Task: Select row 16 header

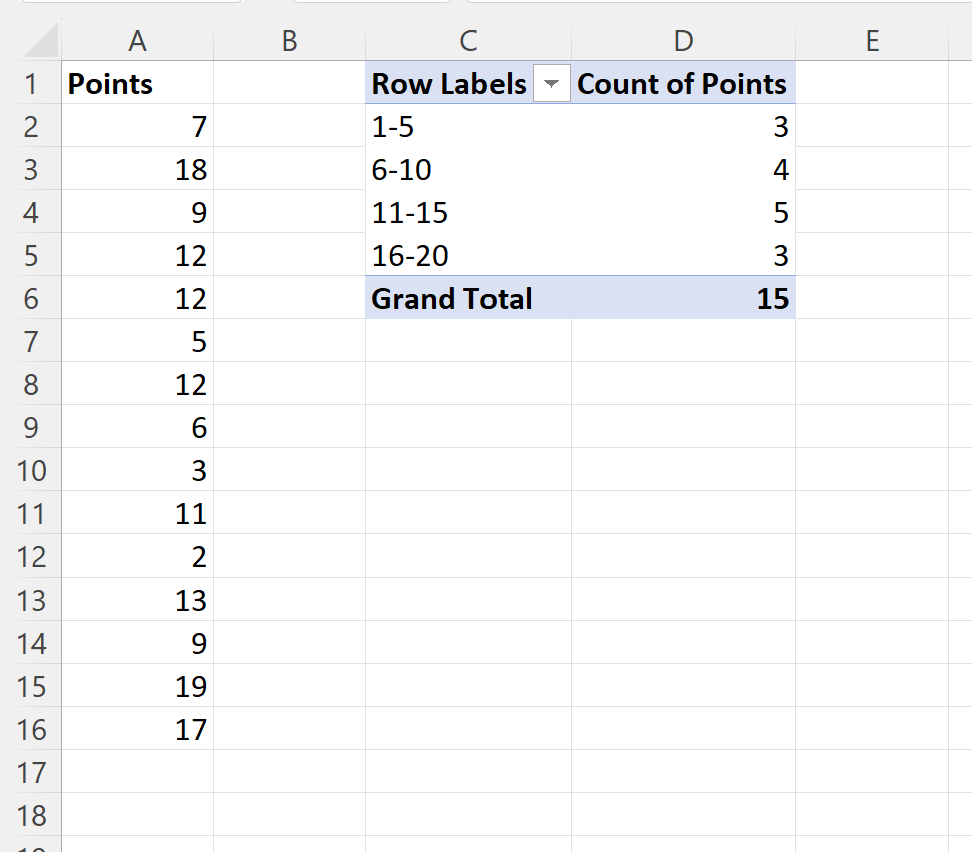Action: tap(31, 729)
